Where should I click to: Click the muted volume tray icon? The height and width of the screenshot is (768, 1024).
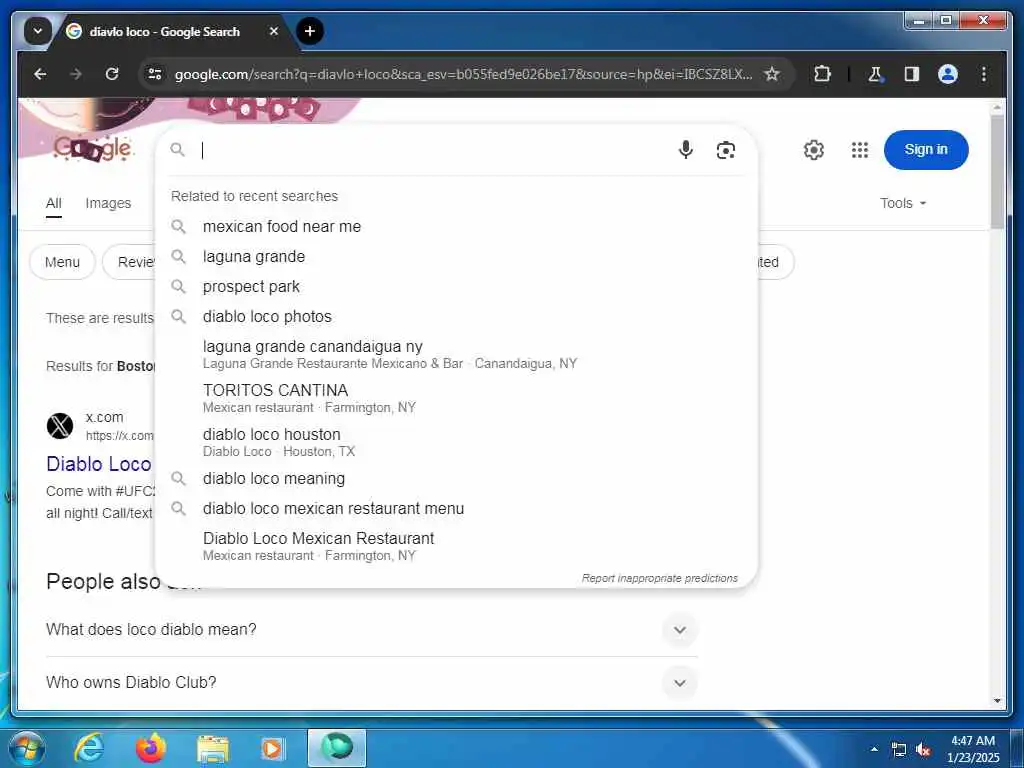(923, 750)
